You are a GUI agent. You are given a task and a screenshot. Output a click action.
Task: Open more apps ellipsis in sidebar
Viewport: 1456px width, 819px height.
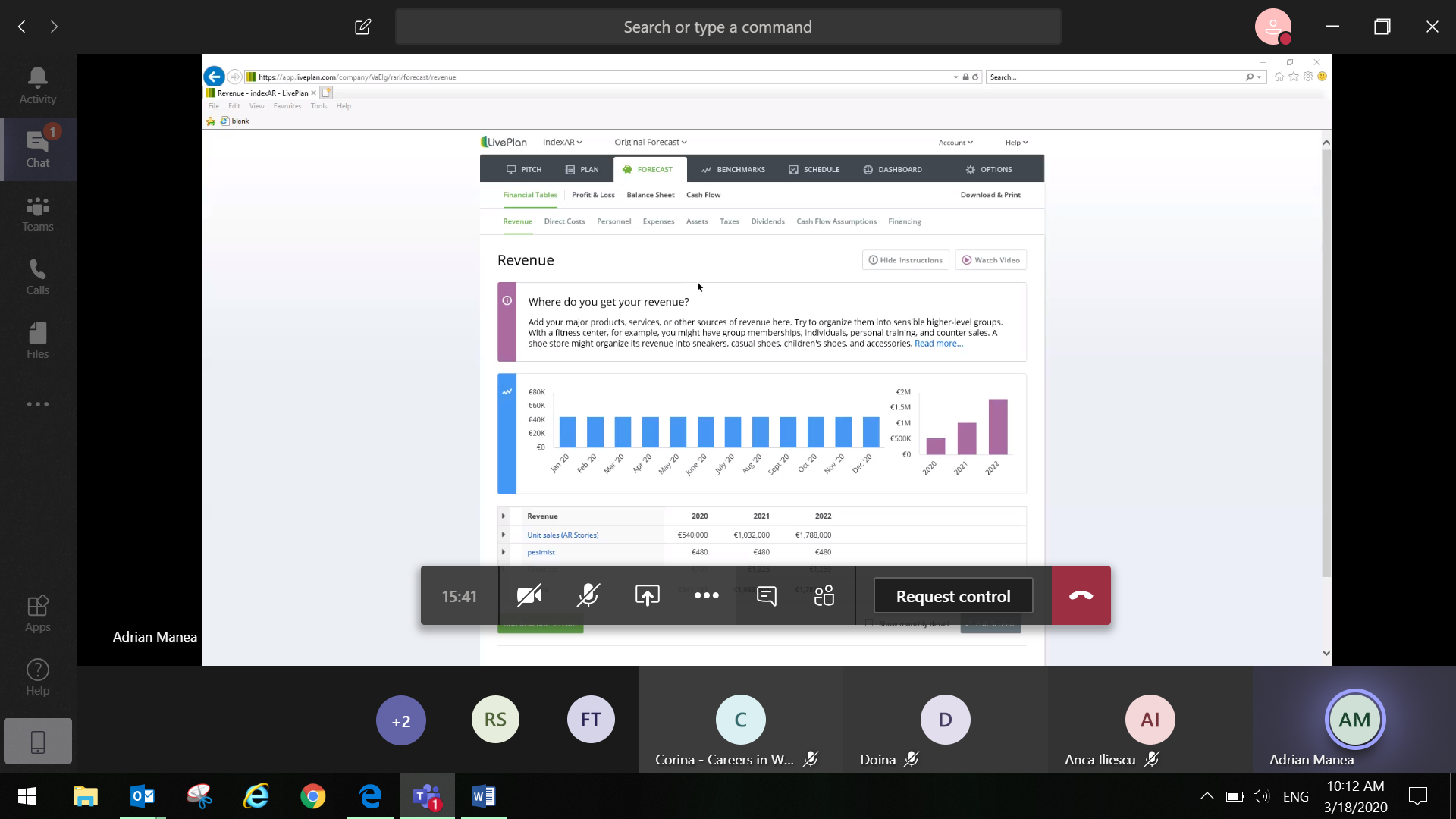tap(37, 404)
